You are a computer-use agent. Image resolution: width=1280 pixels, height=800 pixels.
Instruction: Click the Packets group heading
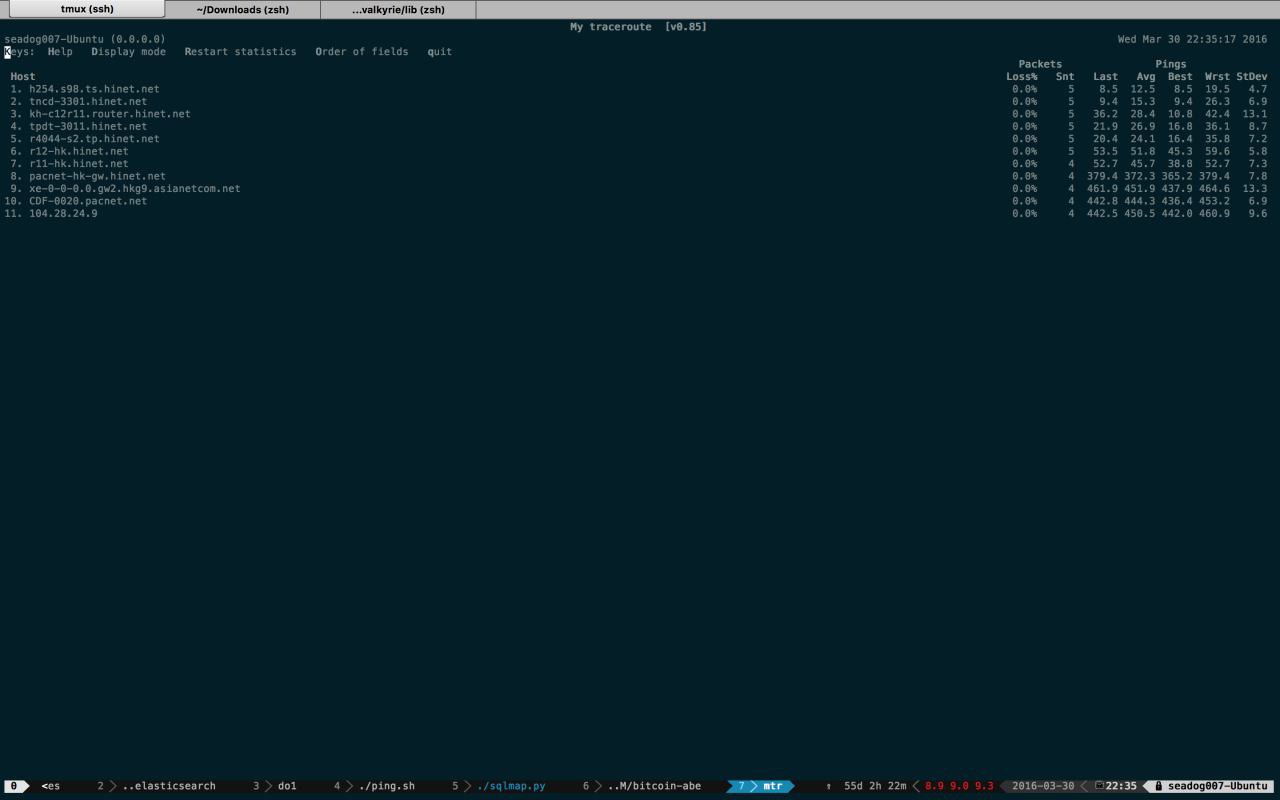tap(1040, 64)
